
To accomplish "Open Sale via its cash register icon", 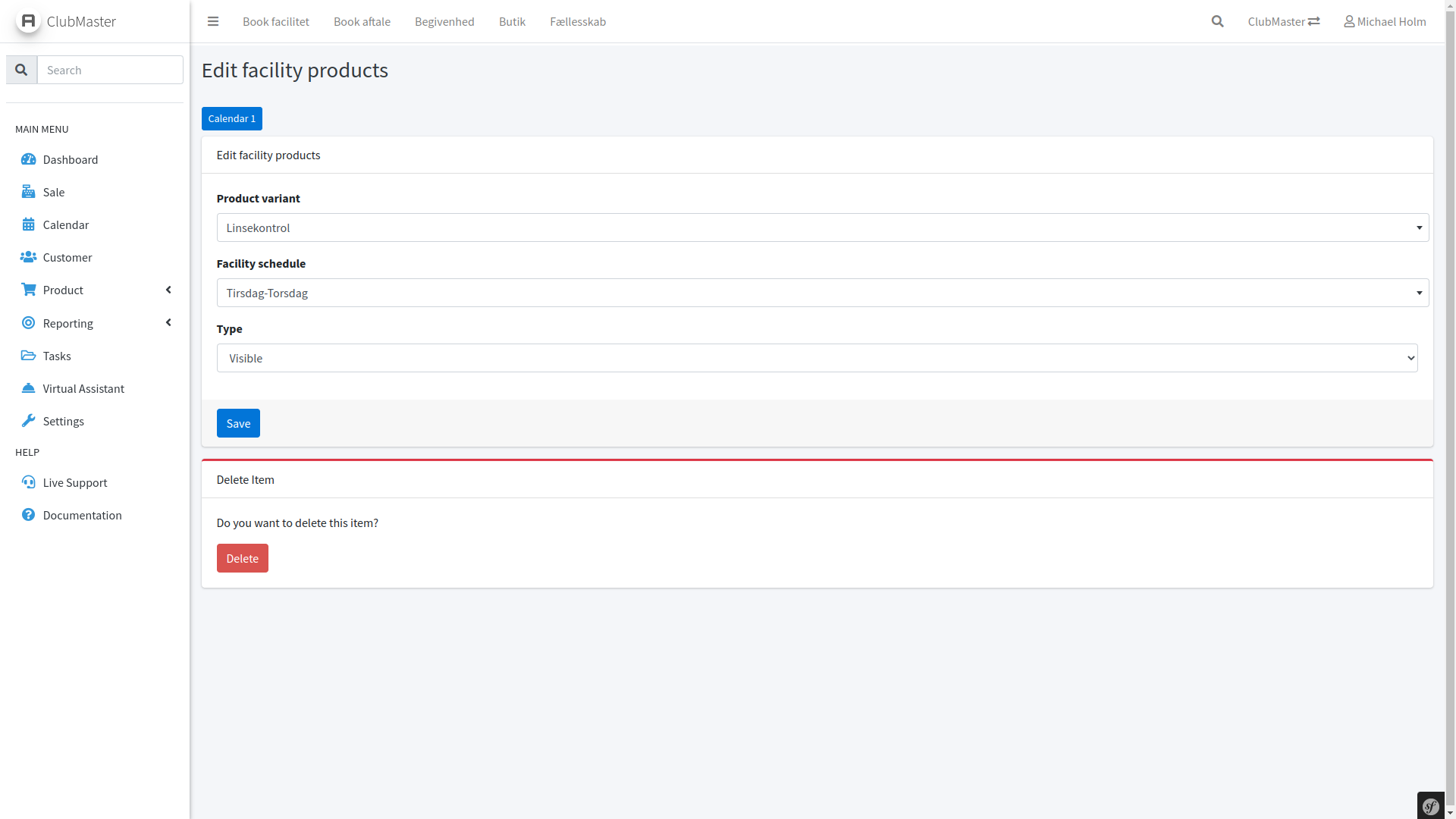I will [x=28, y=192].
